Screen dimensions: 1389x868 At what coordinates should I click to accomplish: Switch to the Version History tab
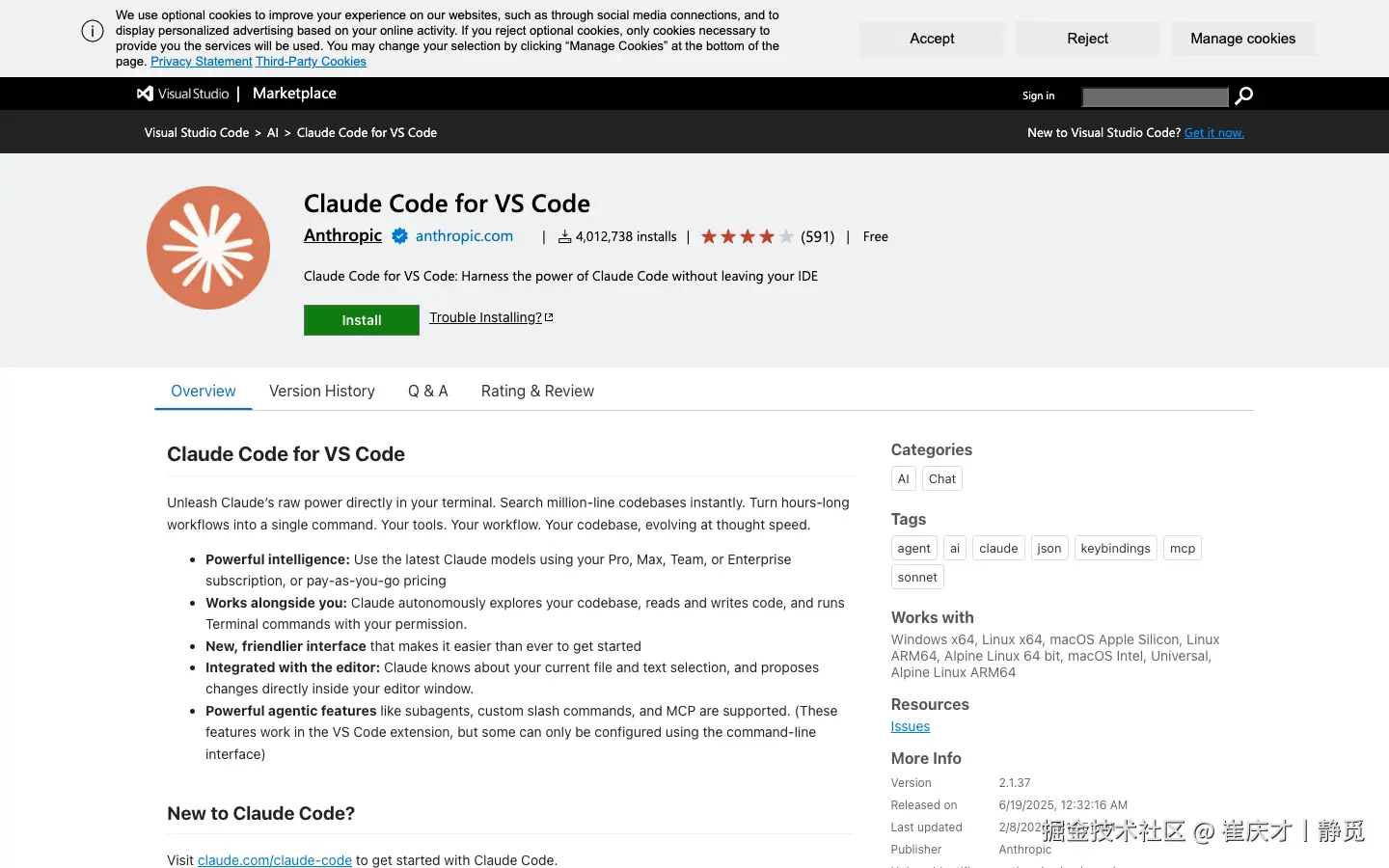click(x=322, y=391)
